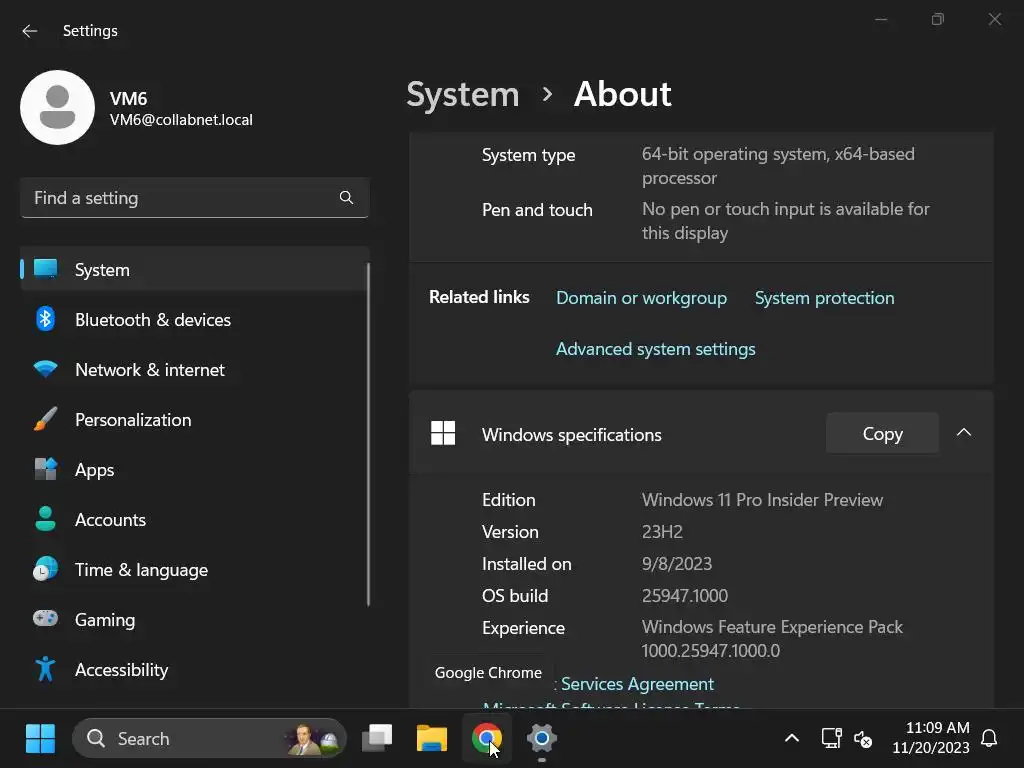Screen dimensions: 1024x768
Task: Click the Bluetooth icon in sidebar
Action: (x=45, y=319)
